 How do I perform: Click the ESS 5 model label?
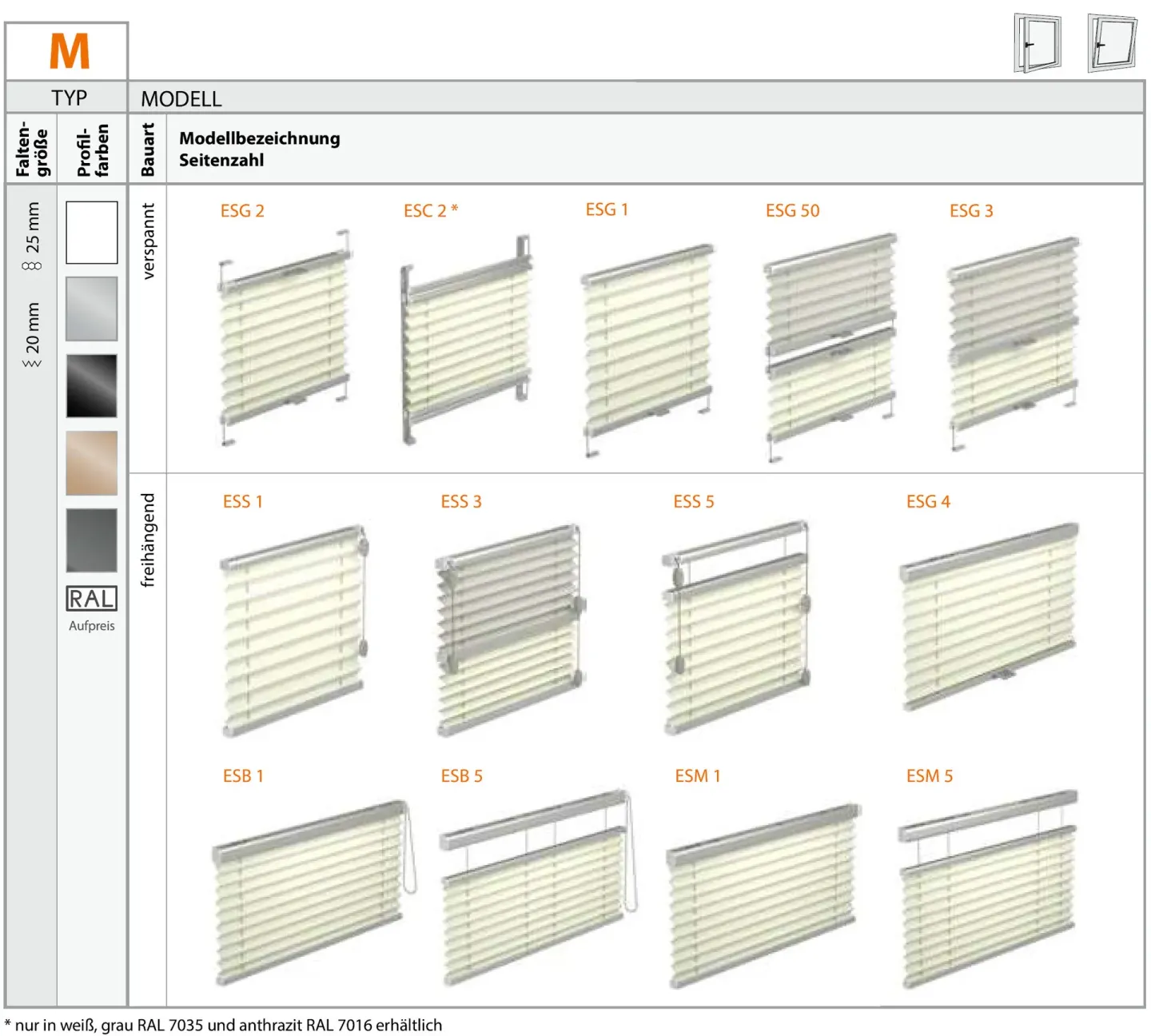[693, 502]
